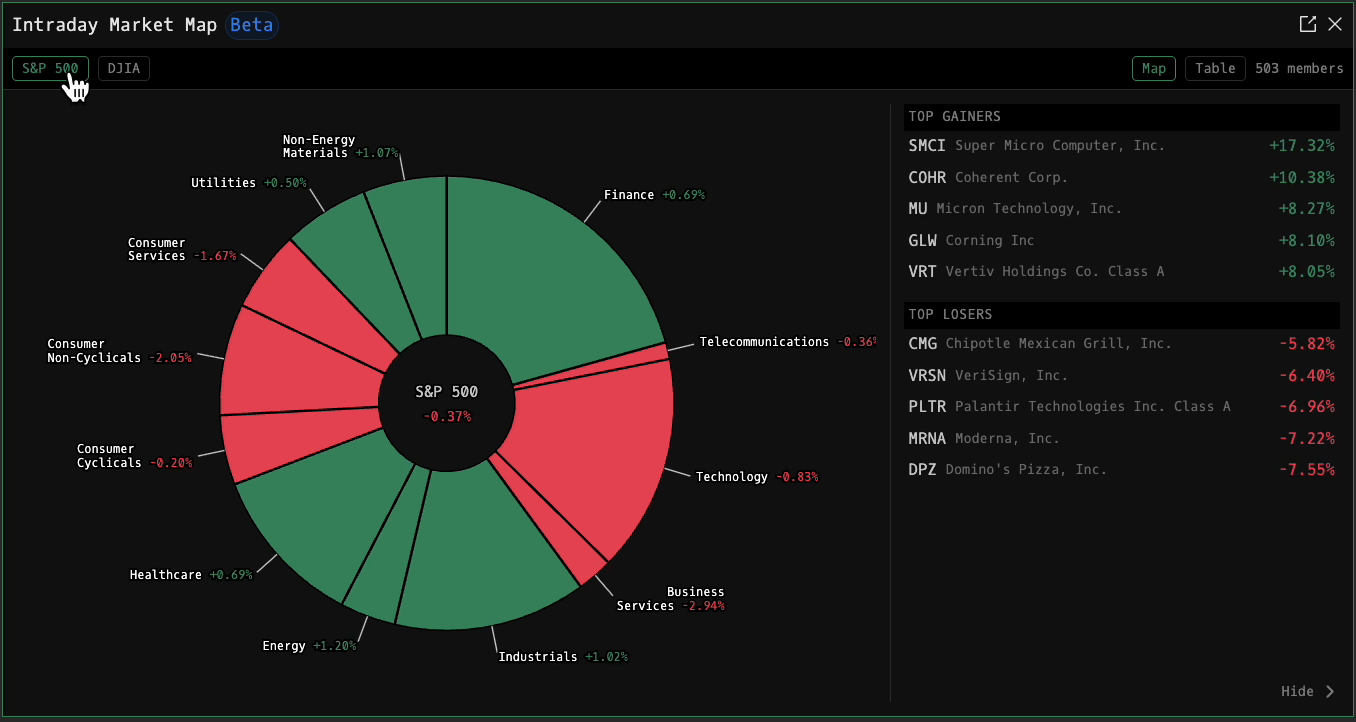Open CMG Chipotle Mexican Grill row
Image resolution: width=1356 pixels, height=722 pixels.
pos(1122,343)
